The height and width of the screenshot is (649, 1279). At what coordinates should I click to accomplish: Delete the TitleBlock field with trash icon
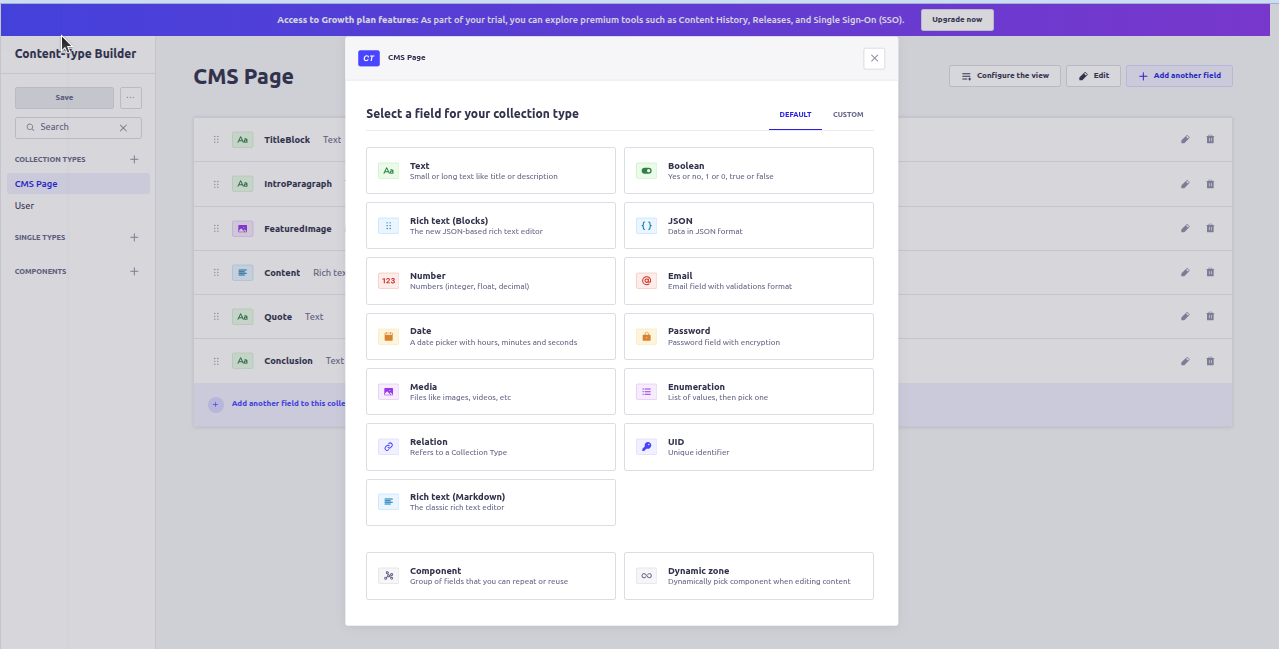pyautogui.click(x=1210, y=140)
